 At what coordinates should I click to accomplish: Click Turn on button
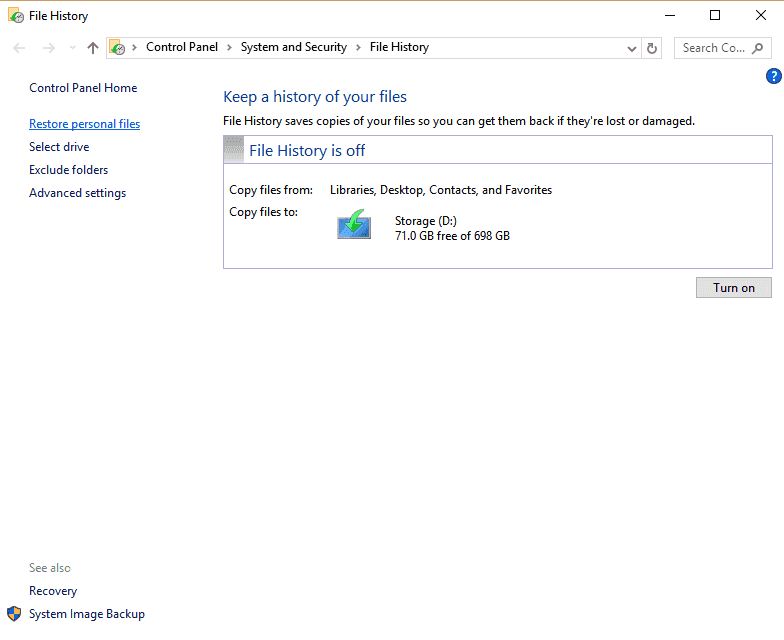pos(734,288)
